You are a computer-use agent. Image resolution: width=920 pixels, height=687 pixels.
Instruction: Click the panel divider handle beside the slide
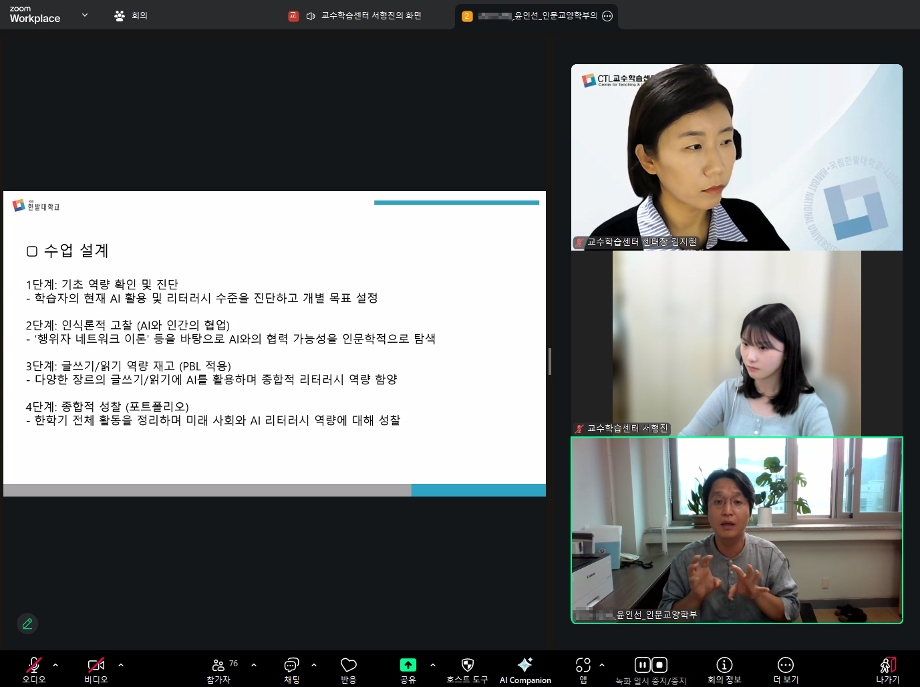[549, 361]
